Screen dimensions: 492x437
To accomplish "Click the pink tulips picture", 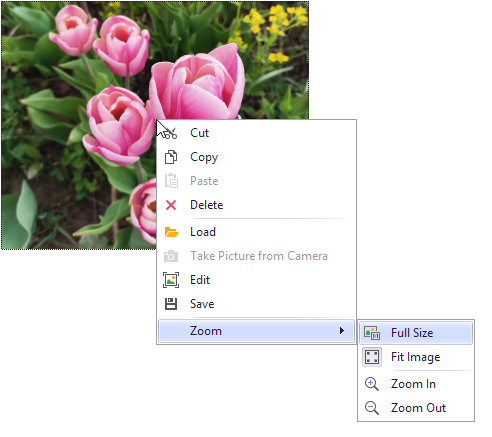I will 78,125.
